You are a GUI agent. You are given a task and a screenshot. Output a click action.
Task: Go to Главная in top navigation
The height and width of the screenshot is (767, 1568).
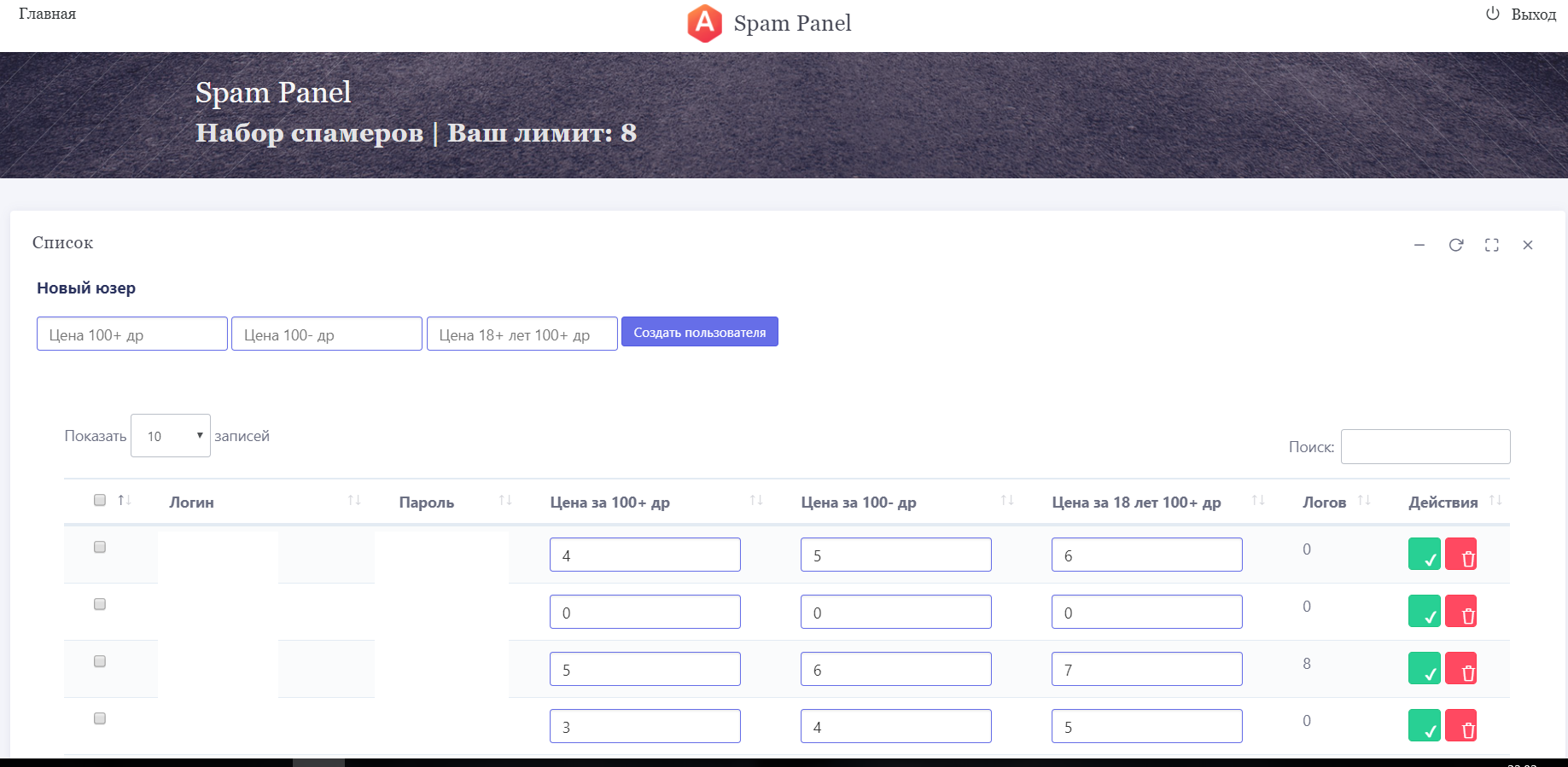47,14
